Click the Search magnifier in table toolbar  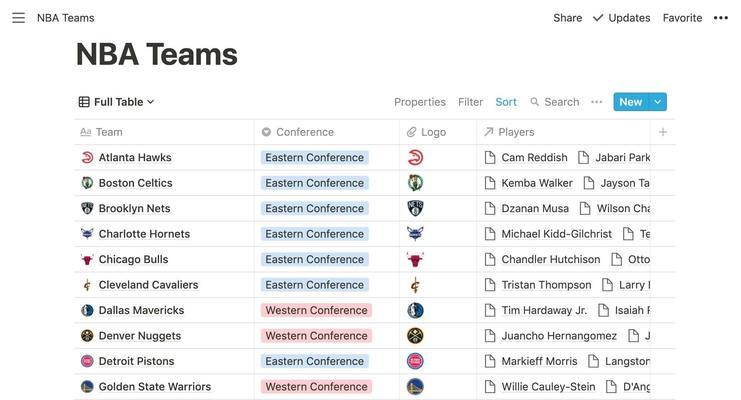[x=534, y=102]
